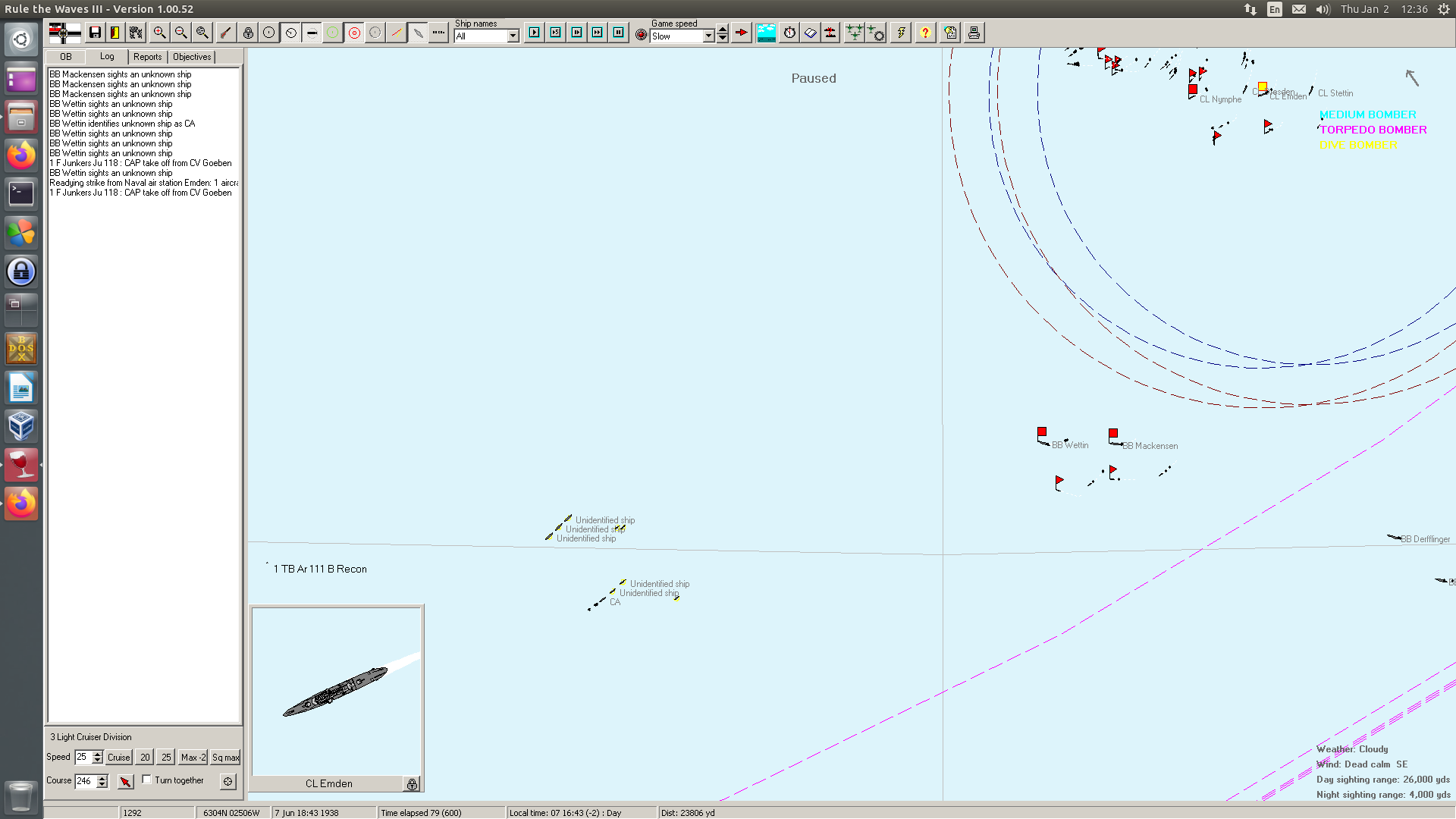Click the computer printer icon
This screenshot has width=1456, height=819.
click(974, 33)
